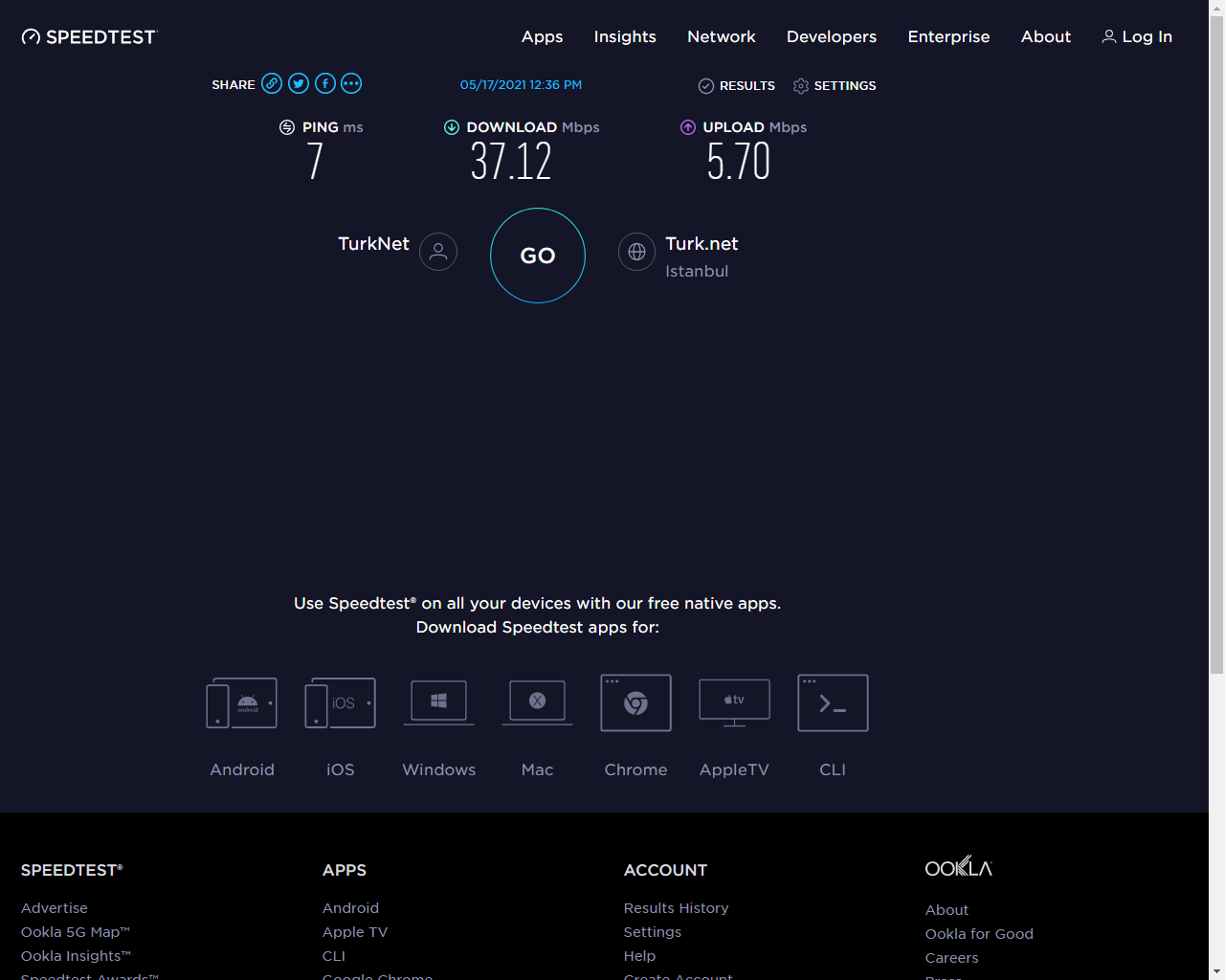Open the Chrome extension icon

click(x=635, y=702)
